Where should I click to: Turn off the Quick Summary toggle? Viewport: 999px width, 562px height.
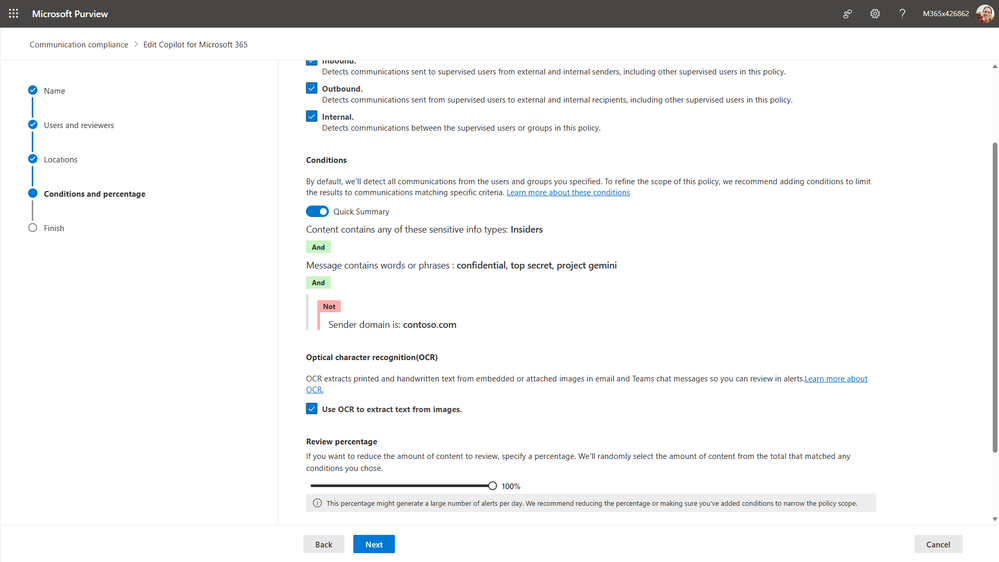click(x=317, y=211)
